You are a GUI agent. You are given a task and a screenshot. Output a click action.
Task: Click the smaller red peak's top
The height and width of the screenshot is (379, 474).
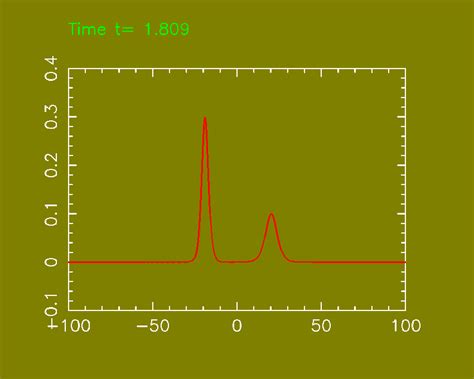[x=272, y=214]
